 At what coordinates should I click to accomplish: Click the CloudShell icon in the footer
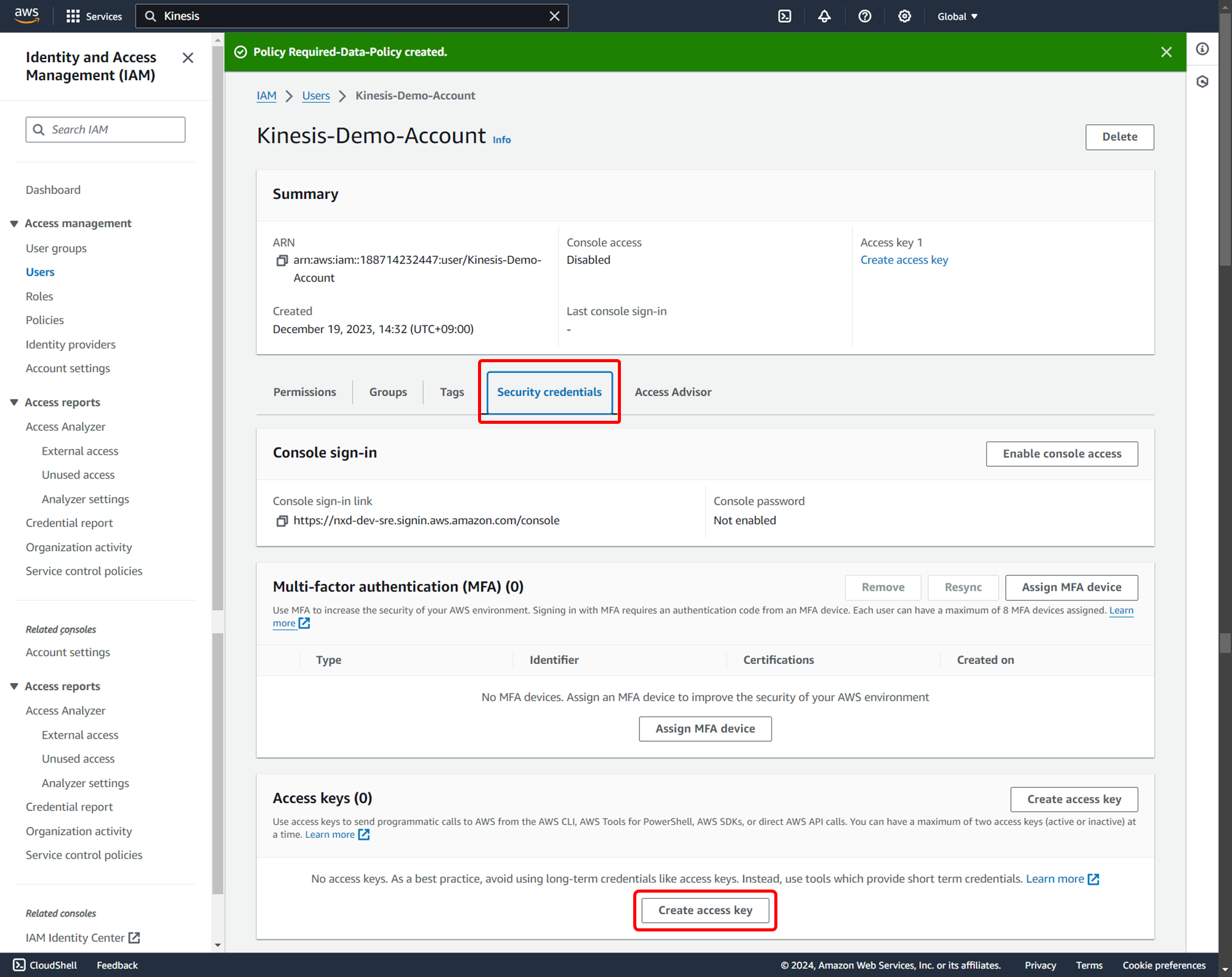point(19,965)
